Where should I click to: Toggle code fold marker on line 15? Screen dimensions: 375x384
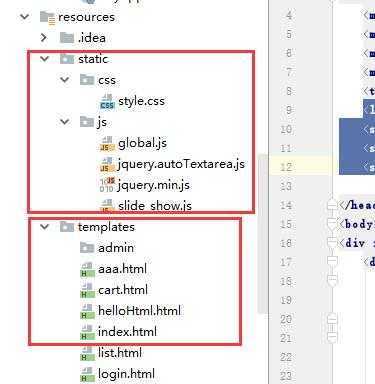click(332, 224)
